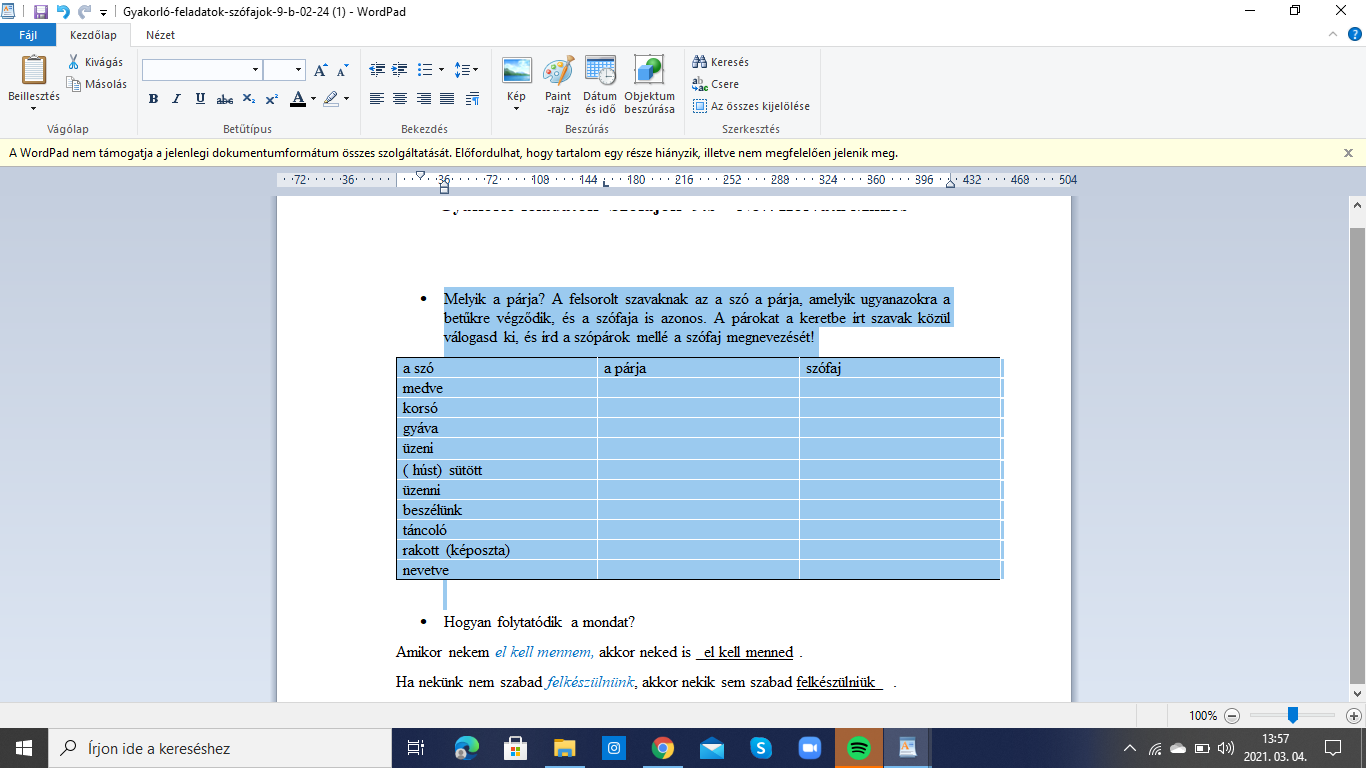Screen dimensions: 1366x768
Task: Toggle underline formatting
Action: click(200, 99)
